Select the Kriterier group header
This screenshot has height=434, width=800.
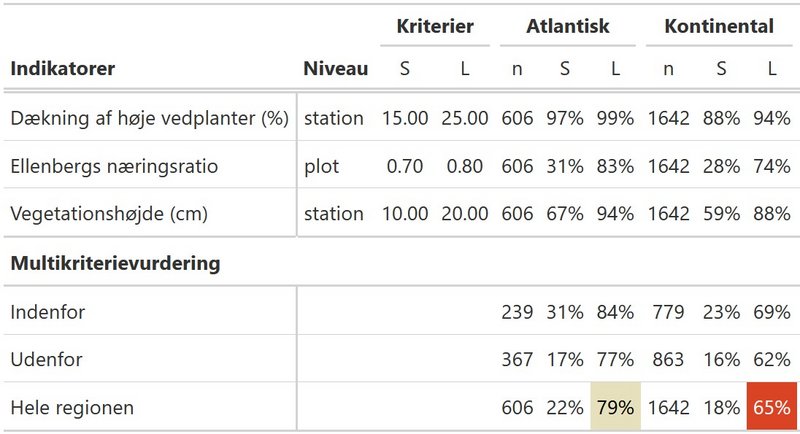point(435,26)
